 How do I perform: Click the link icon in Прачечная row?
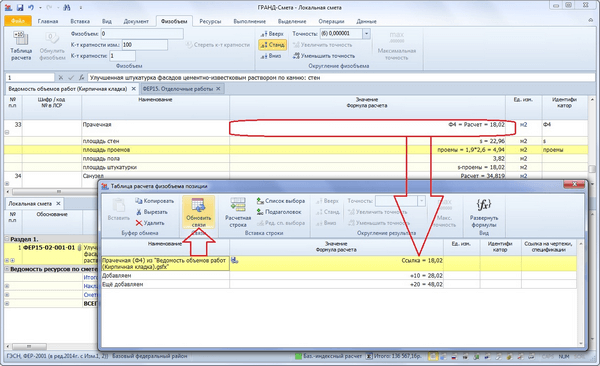[x=235, y=260]
